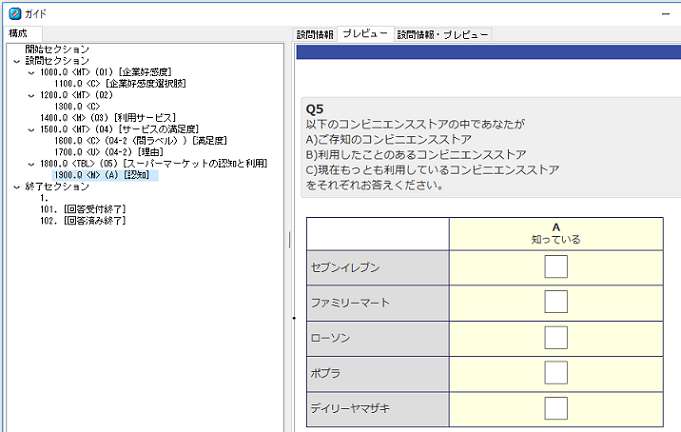Collapse the 1200.0 (Q2) node
The width and height of the screenshot is (681, 432).
[31, 96]
